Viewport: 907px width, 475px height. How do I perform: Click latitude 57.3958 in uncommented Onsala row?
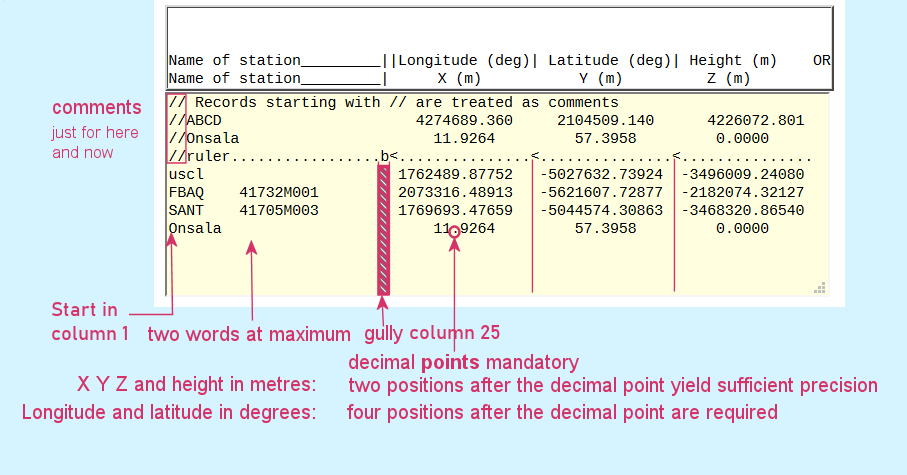[x=606, y=228]
